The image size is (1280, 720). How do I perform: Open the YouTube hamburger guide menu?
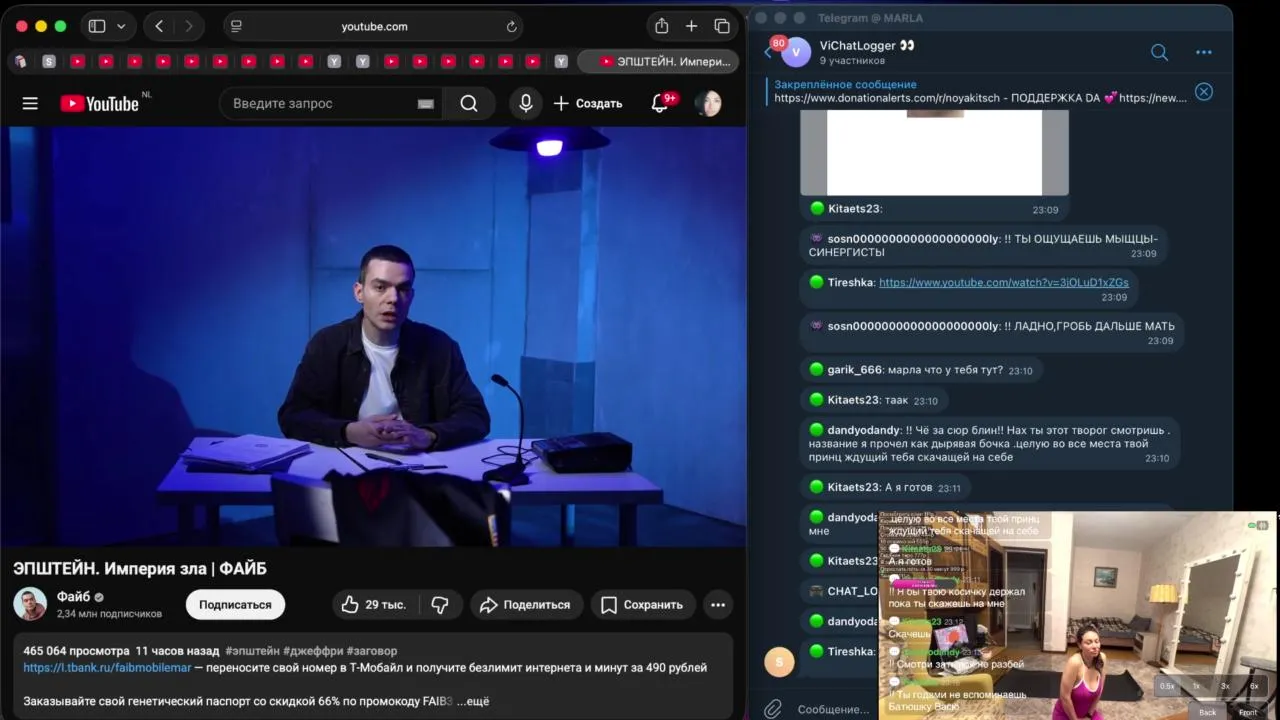tap(30, 103)
